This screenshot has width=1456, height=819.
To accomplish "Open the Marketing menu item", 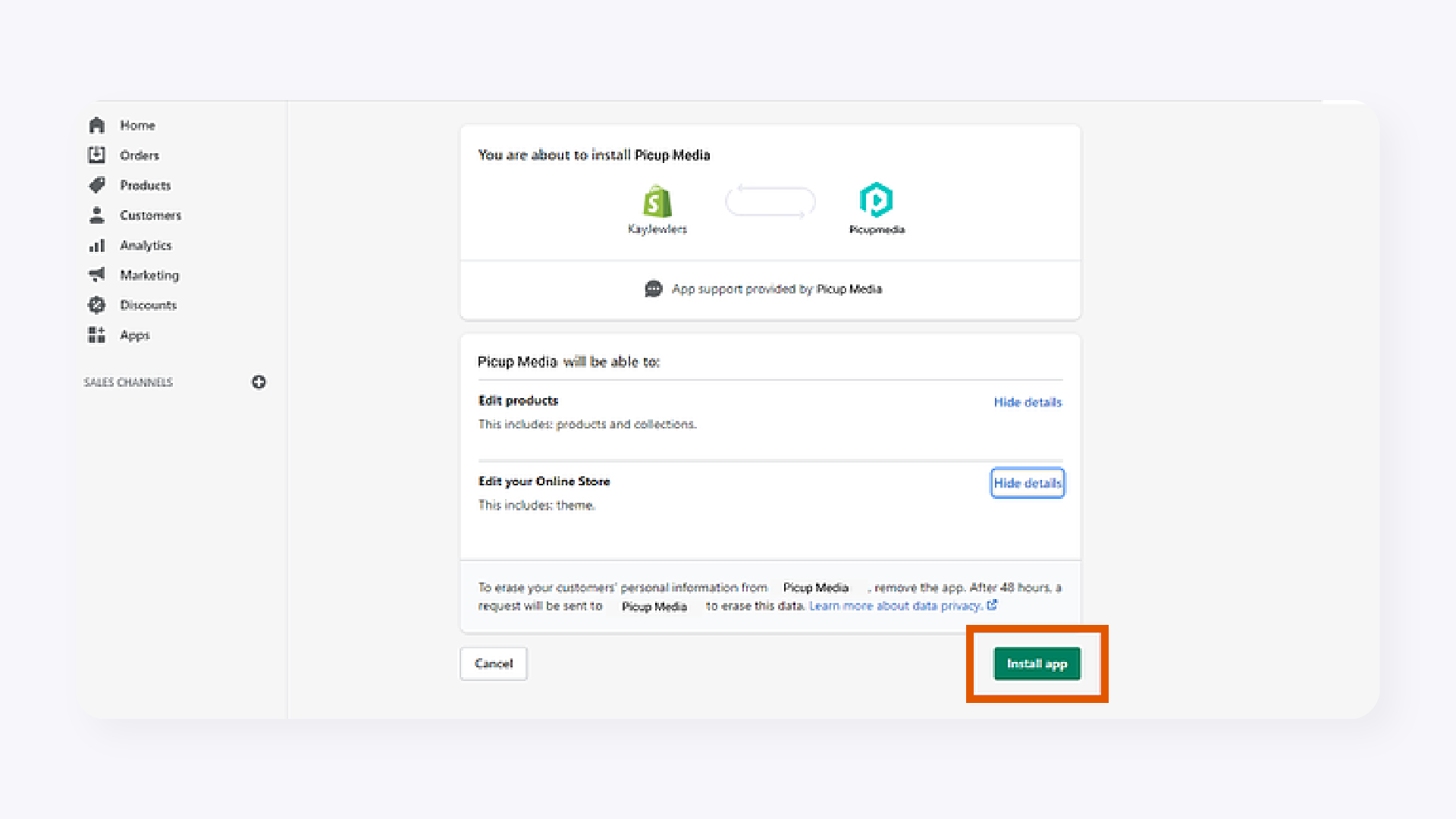I will coord(149,275).
